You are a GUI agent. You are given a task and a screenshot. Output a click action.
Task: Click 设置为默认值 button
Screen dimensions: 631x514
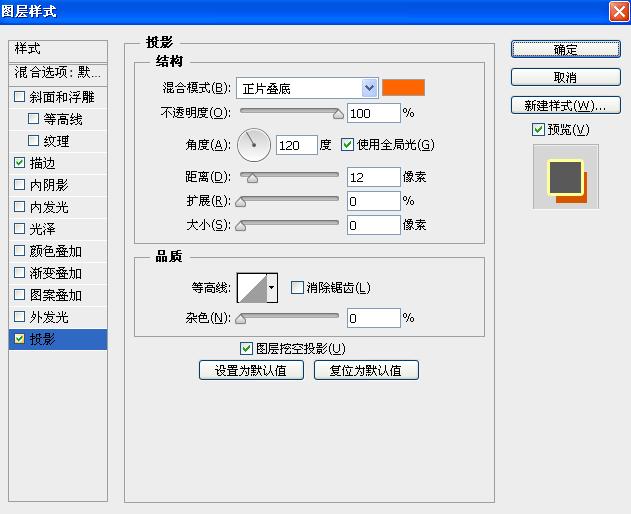point(251,370)
